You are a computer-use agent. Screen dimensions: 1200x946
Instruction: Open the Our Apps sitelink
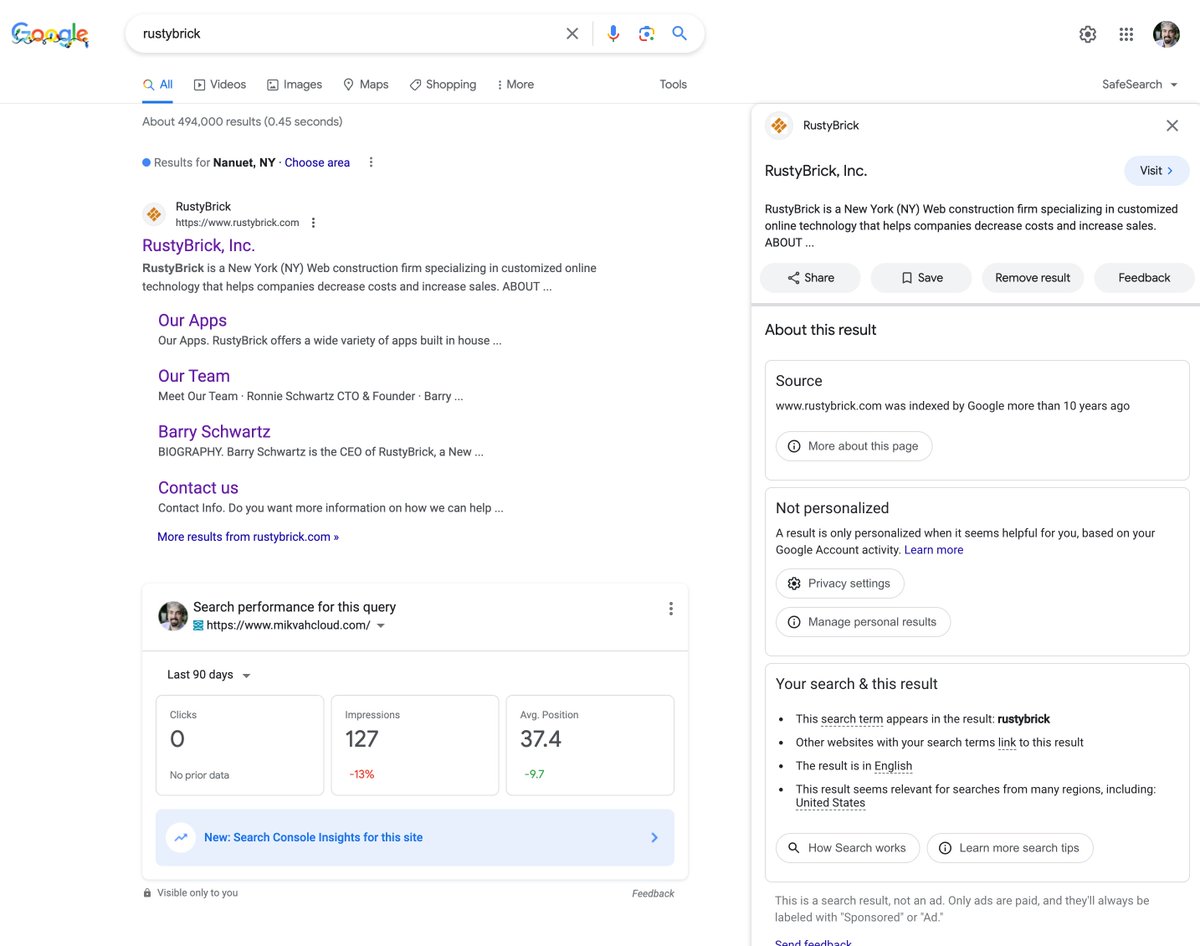tap(192, 320)
